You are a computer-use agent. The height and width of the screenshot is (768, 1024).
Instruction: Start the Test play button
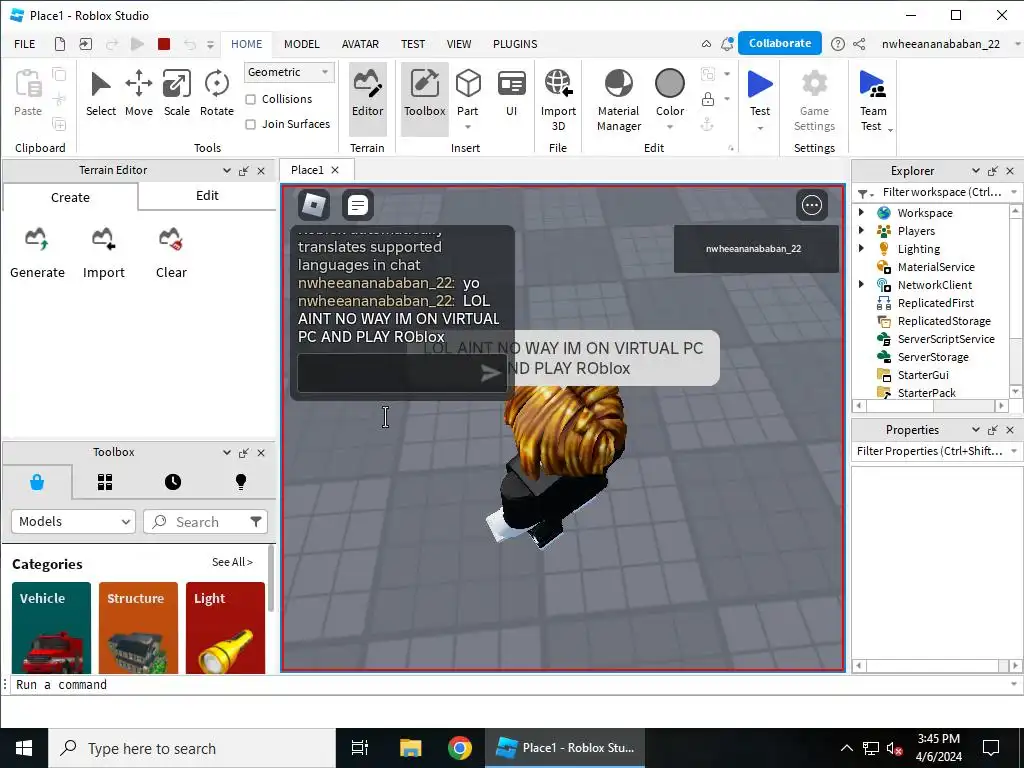[x=760, y=85]
